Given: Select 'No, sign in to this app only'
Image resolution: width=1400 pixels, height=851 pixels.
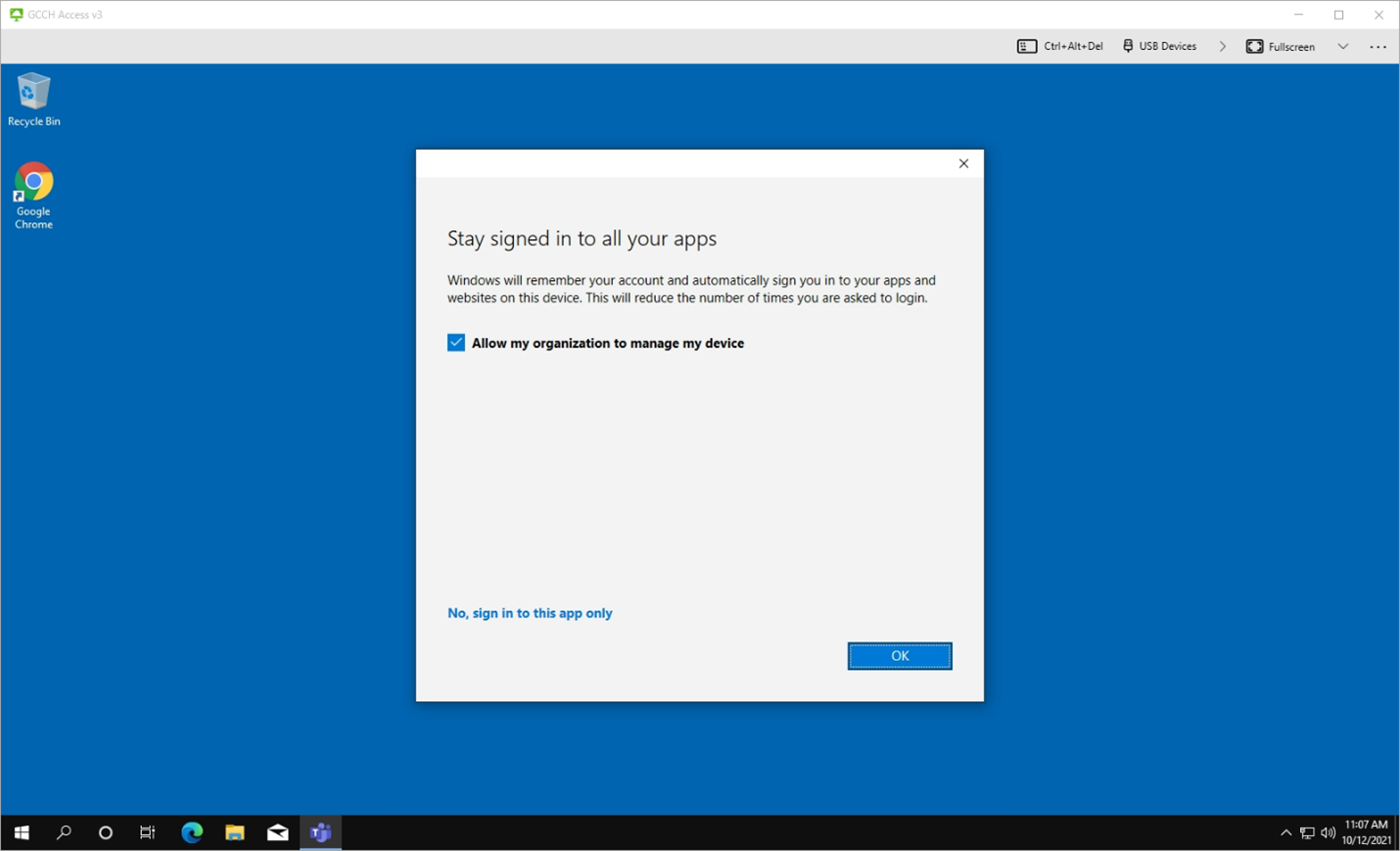Looking at the screenshot, I should pyautogui.click(x=530, y=612).
